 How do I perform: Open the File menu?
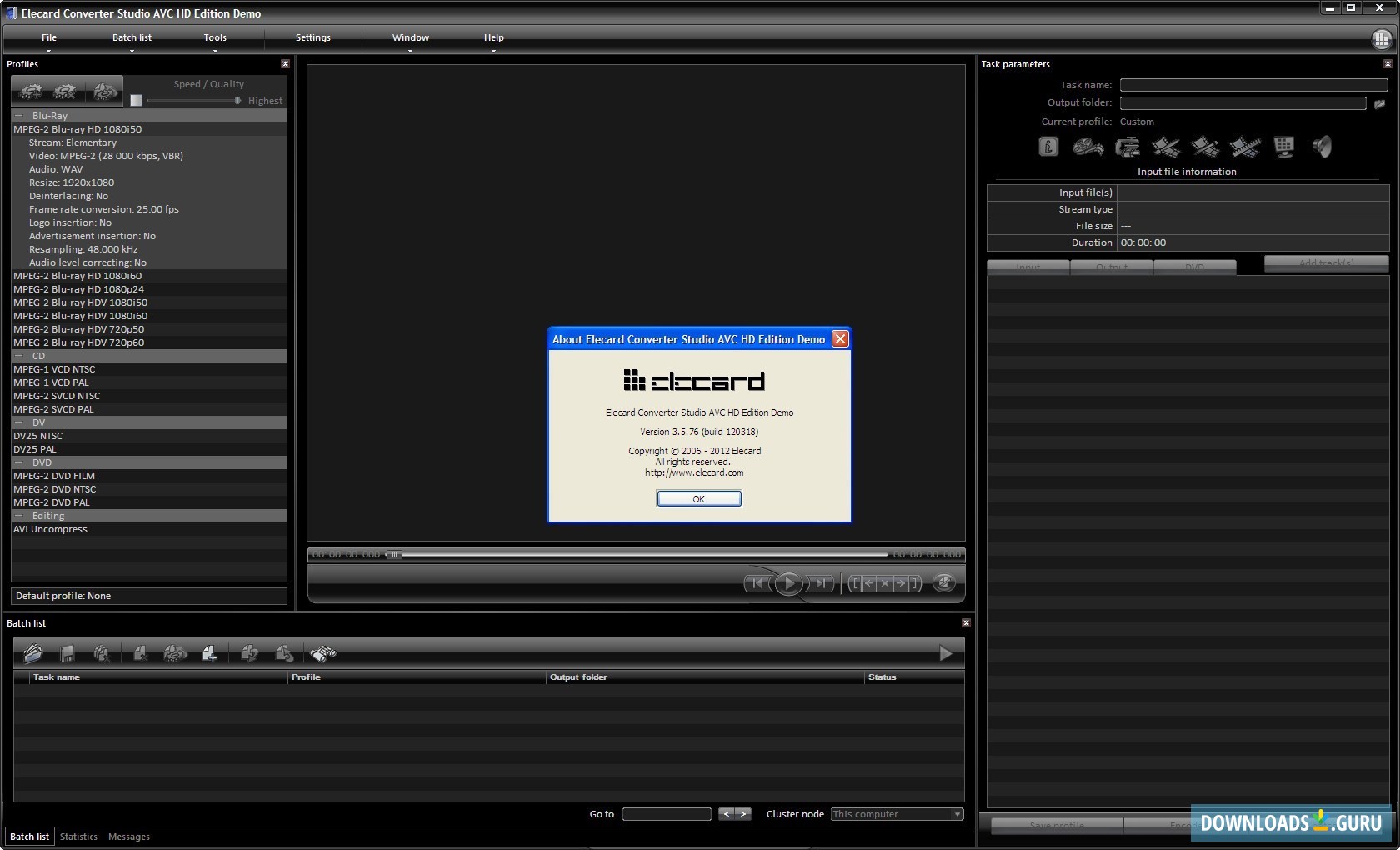coord(49,37)
